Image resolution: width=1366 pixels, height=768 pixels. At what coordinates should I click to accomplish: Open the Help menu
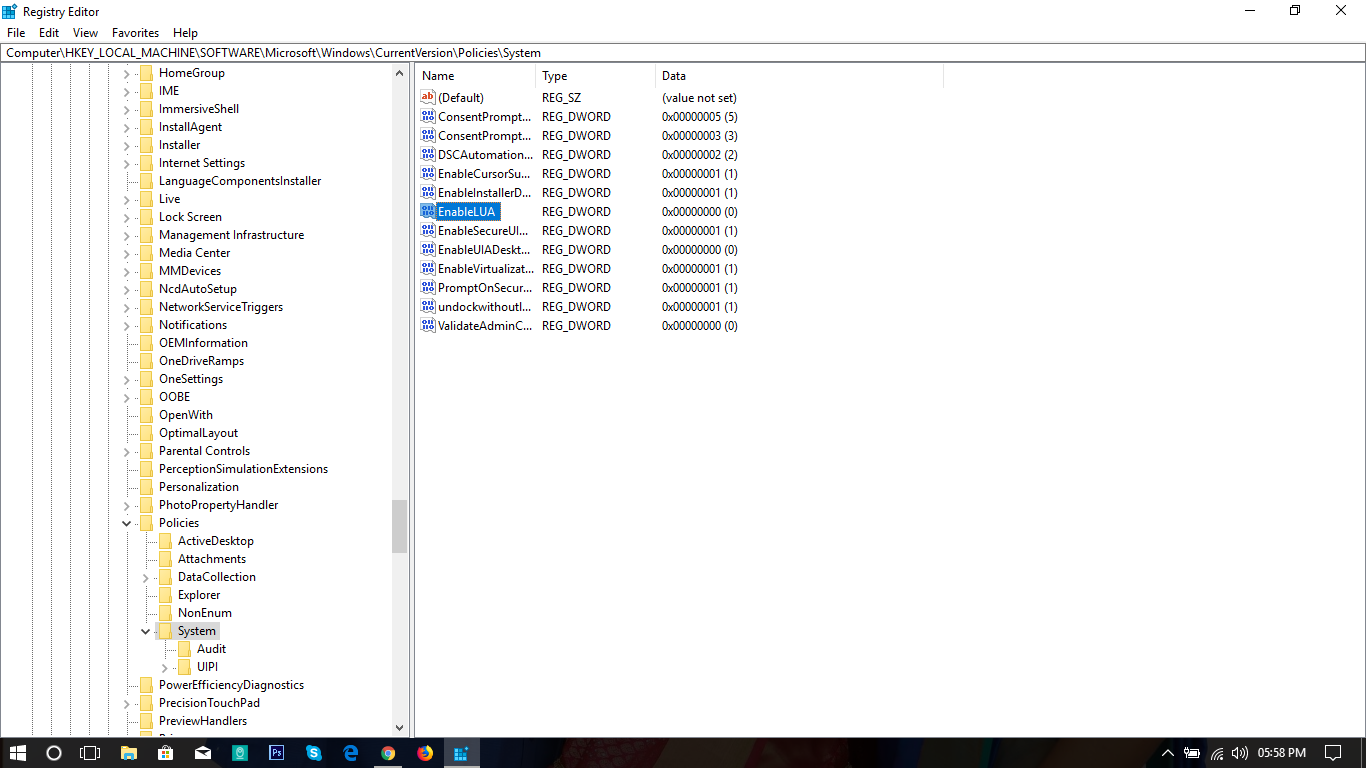[185, 33]
